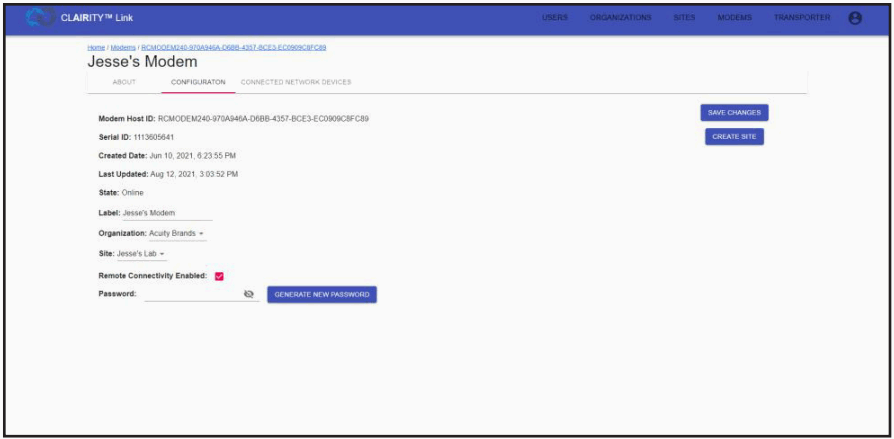Open the Organization dropdown Acuity Brands

177,233
